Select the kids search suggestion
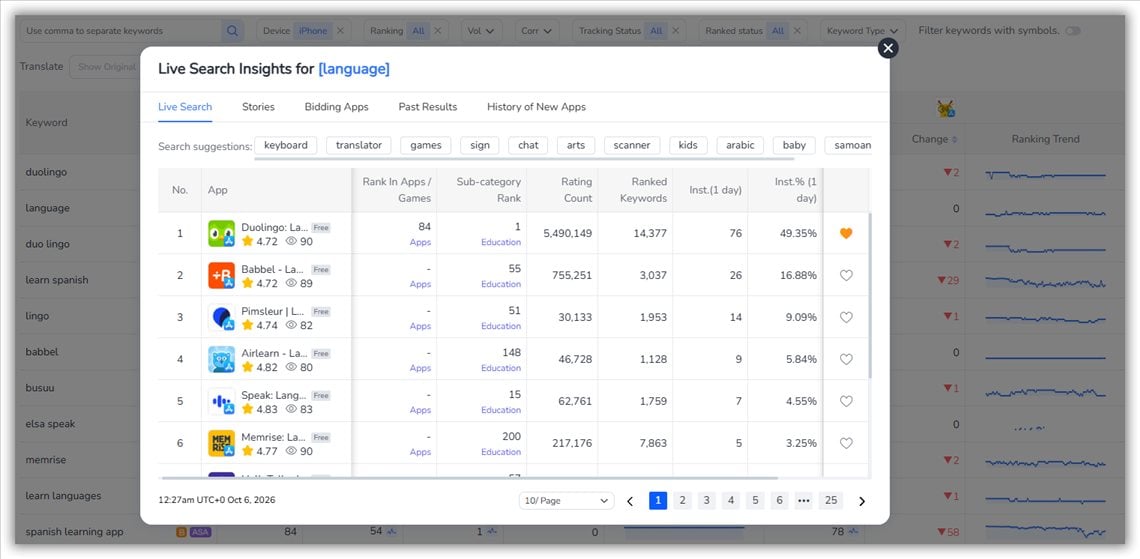This screenshot has height=559, width=1140. point(688,145)
